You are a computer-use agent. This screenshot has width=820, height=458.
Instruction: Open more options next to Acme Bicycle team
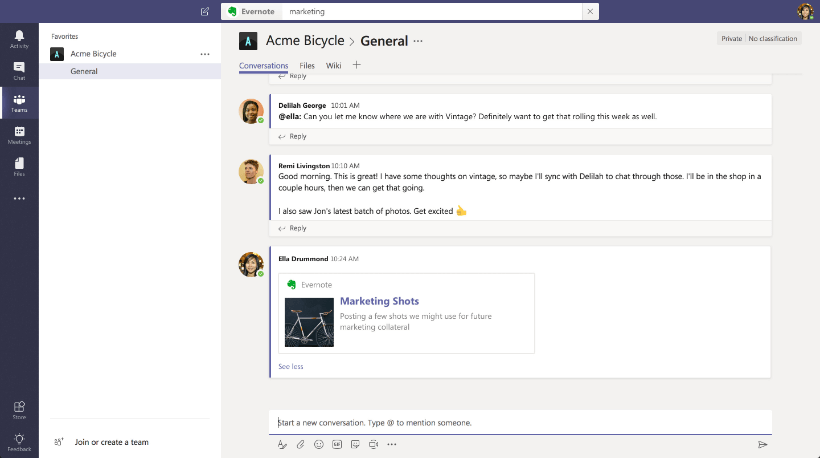tap(205, 54)
